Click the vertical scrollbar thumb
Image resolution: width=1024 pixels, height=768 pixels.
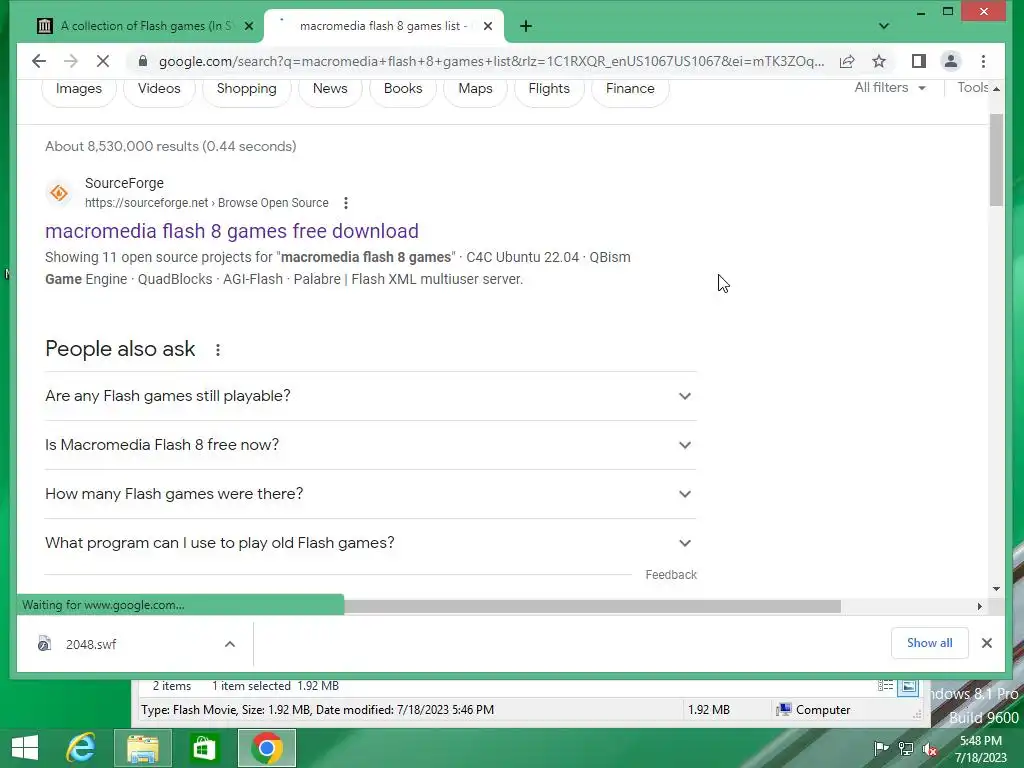[x=996, y=160]
